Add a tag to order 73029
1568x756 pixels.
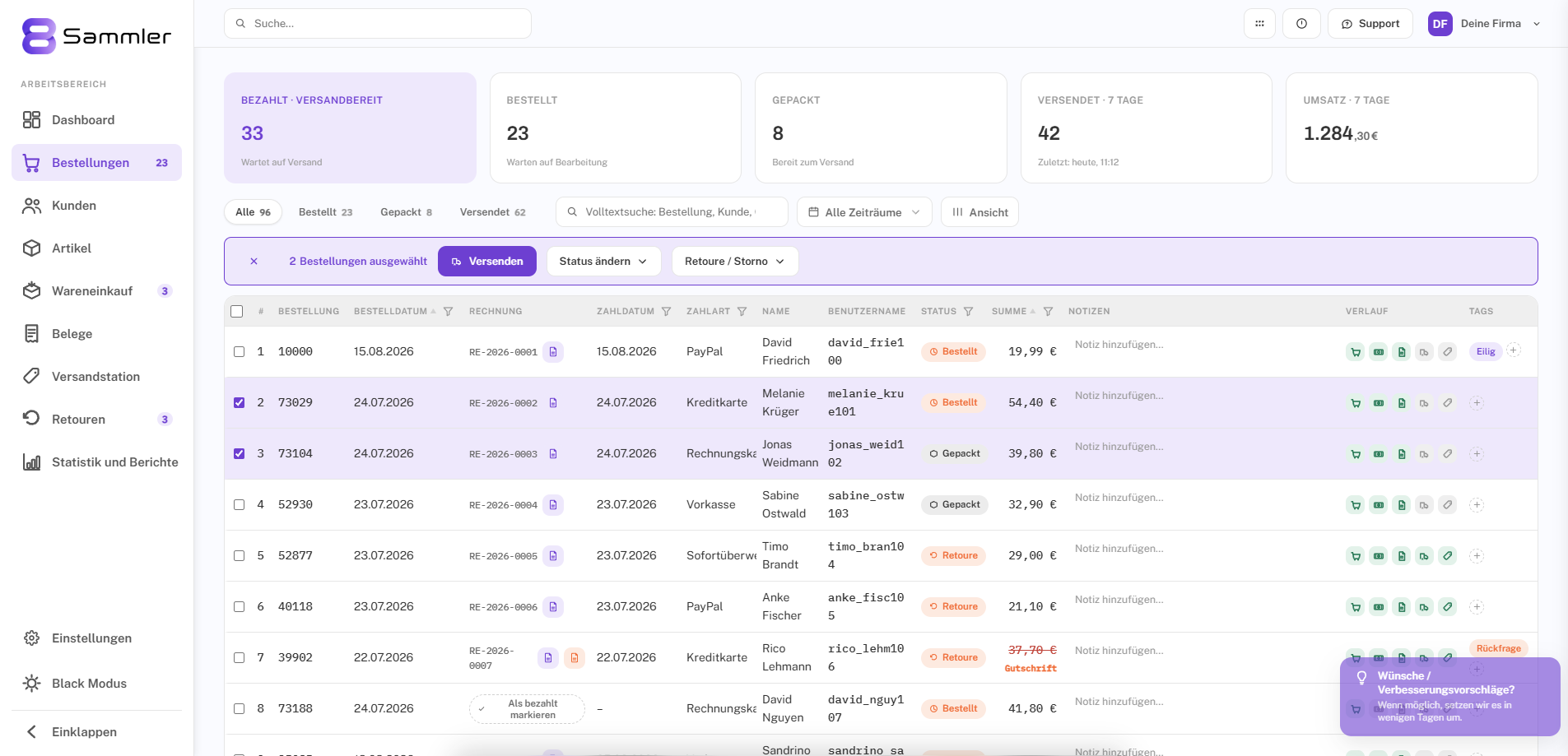1477,403
